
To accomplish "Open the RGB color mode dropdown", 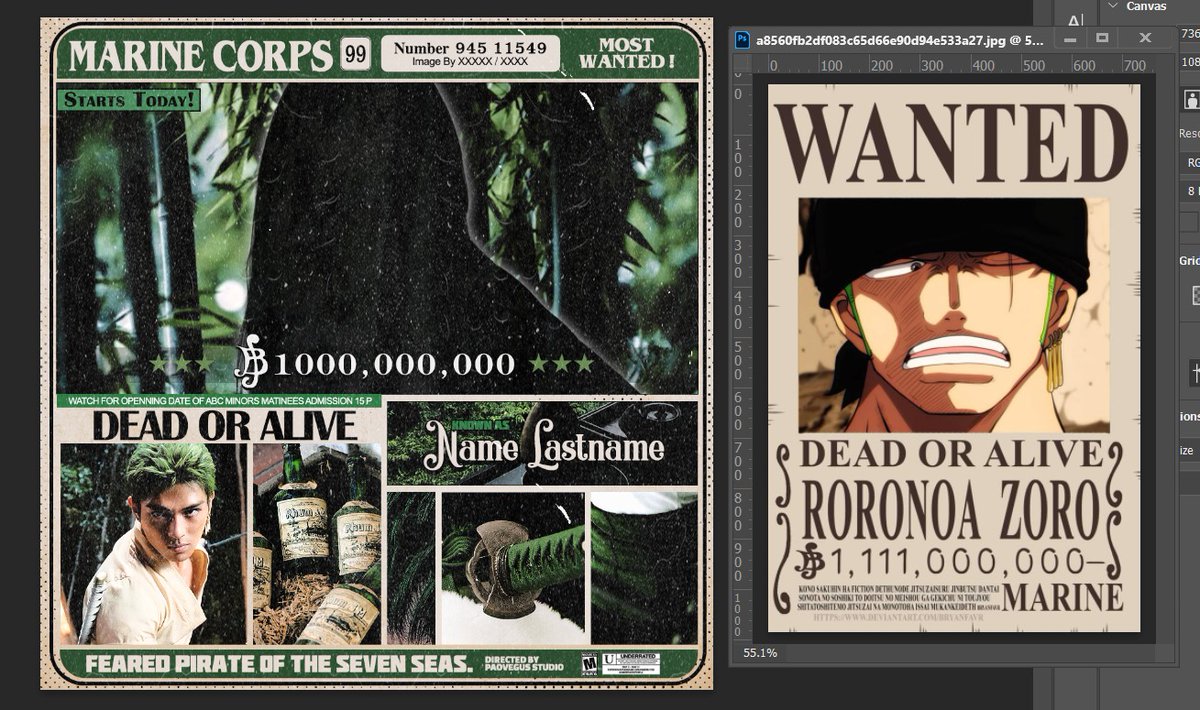I will point(1191,162).
